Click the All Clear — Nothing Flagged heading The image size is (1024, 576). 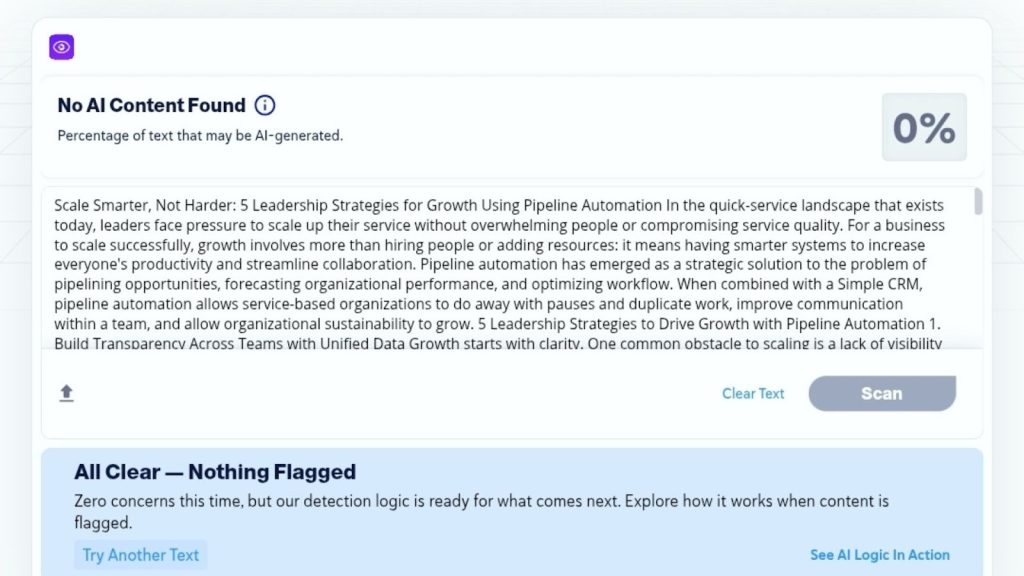(214, 472)
